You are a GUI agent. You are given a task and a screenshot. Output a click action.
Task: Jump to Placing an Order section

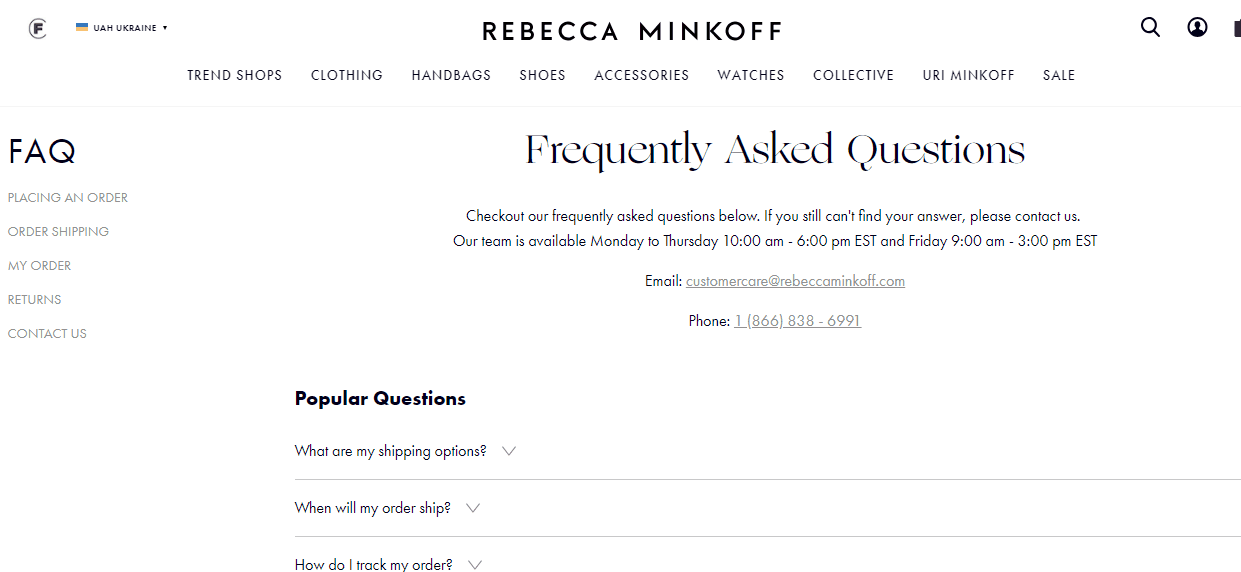68,198
